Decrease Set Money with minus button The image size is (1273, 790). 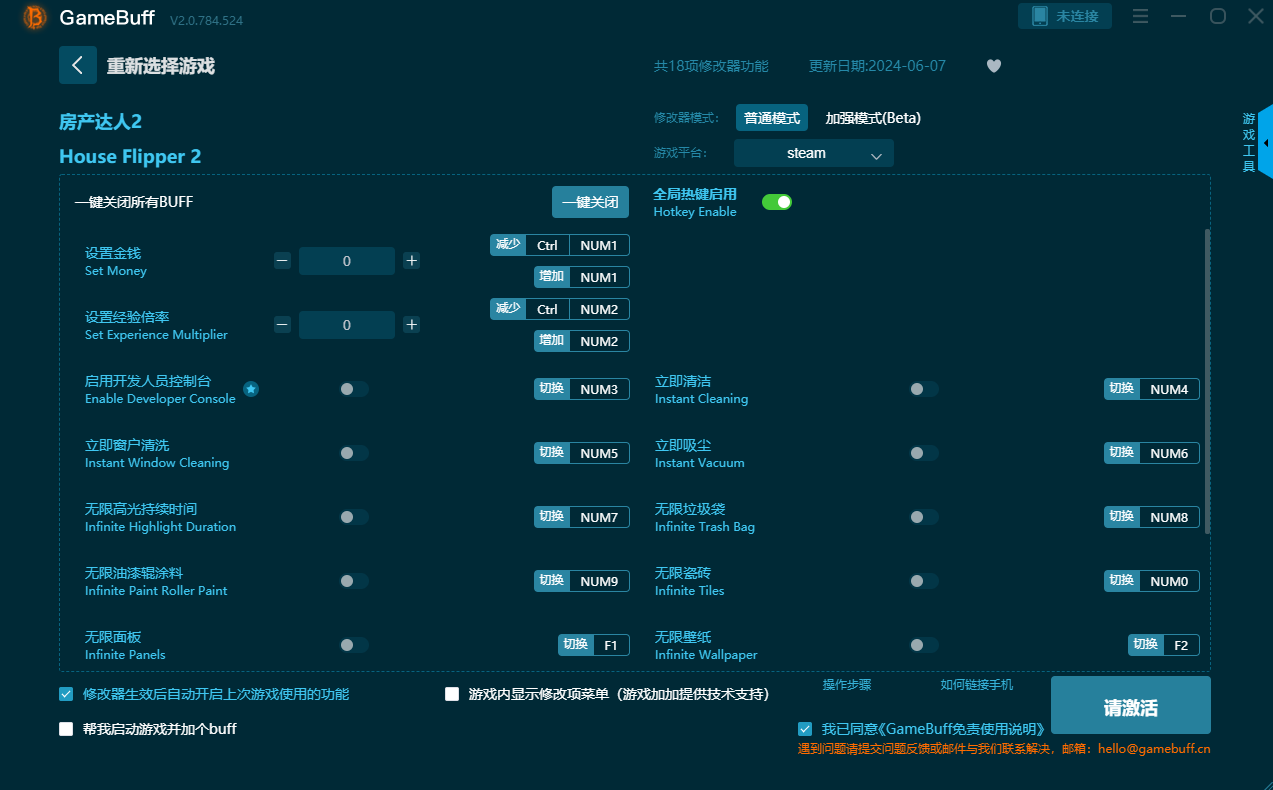tap(282, 261)
